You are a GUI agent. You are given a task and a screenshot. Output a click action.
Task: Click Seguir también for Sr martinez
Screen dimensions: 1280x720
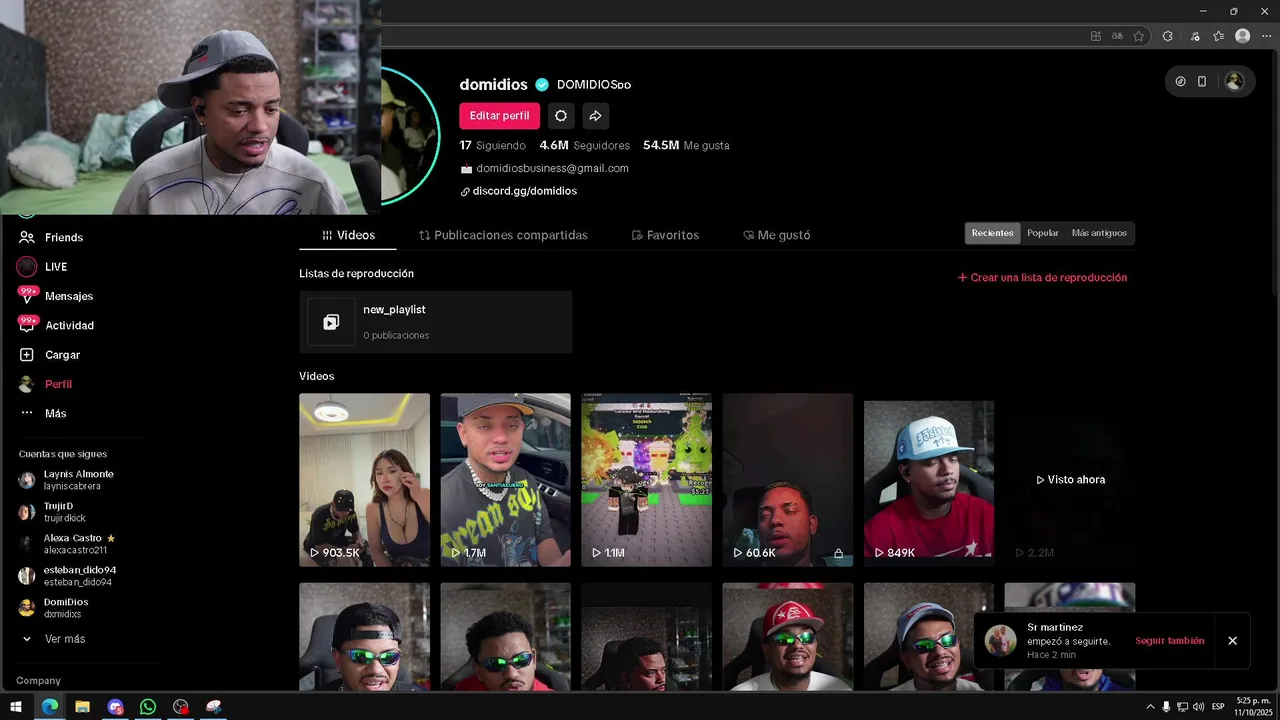1169,641
